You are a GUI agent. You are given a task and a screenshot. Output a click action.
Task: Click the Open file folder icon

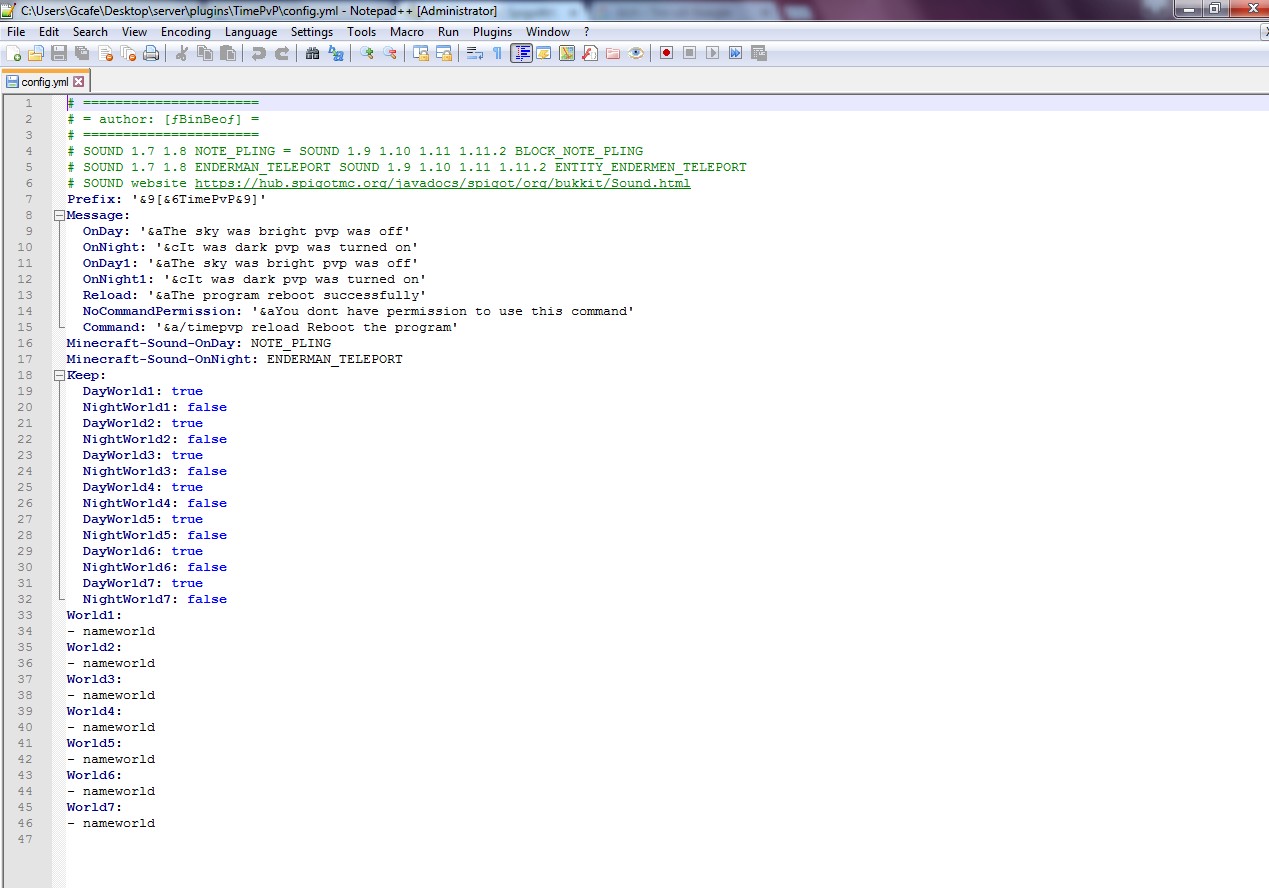[x=36, y=53]
